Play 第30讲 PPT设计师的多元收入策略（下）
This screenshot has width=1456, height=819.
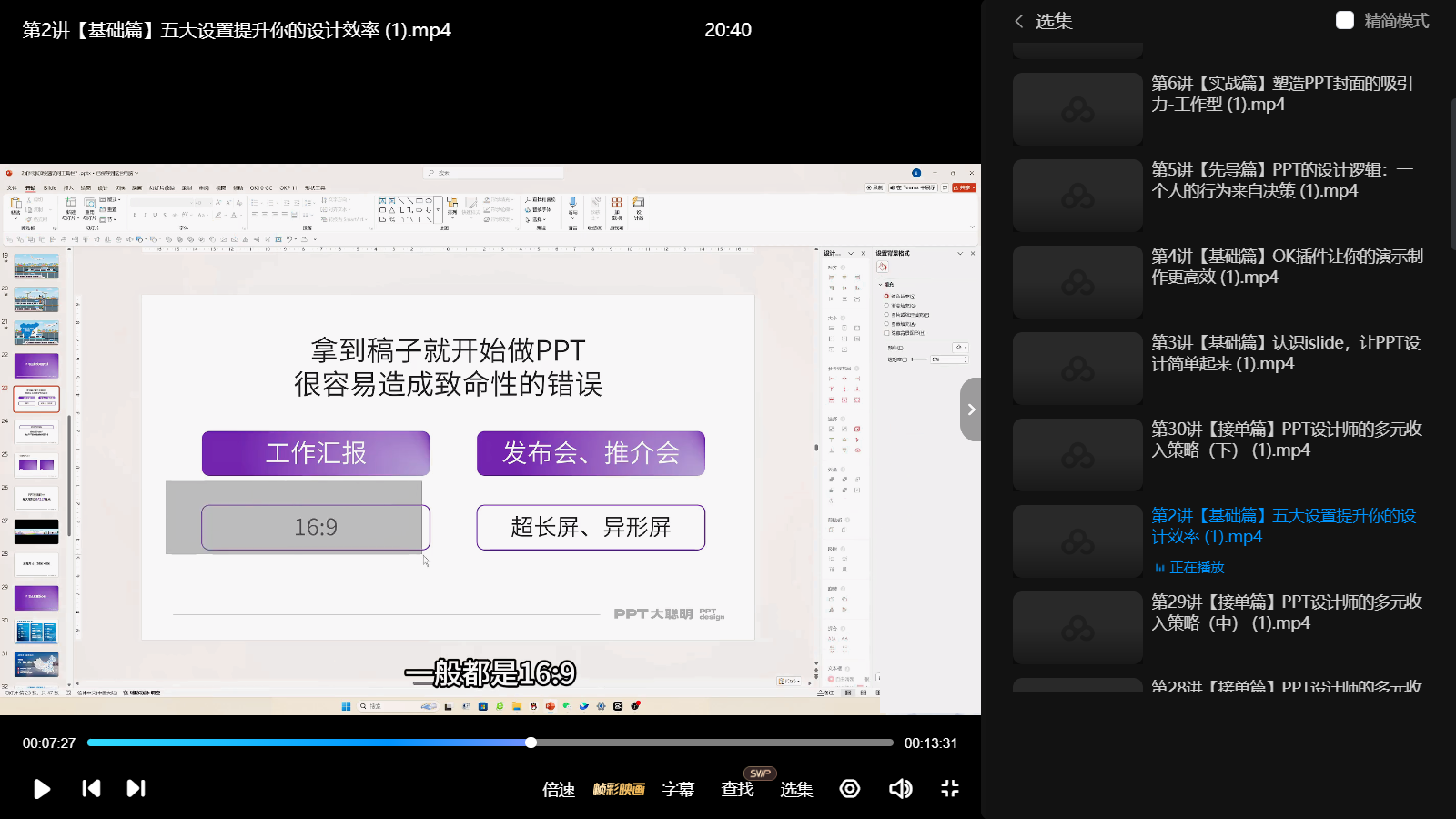[1285, 440]
